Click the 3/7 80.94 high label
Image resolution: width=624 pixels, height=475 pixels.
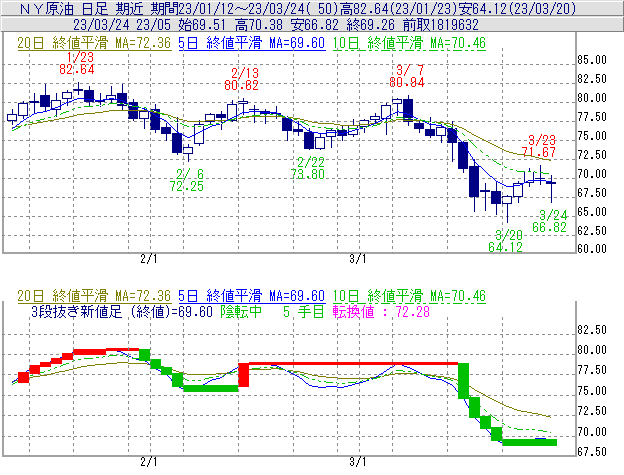[407, 76]
